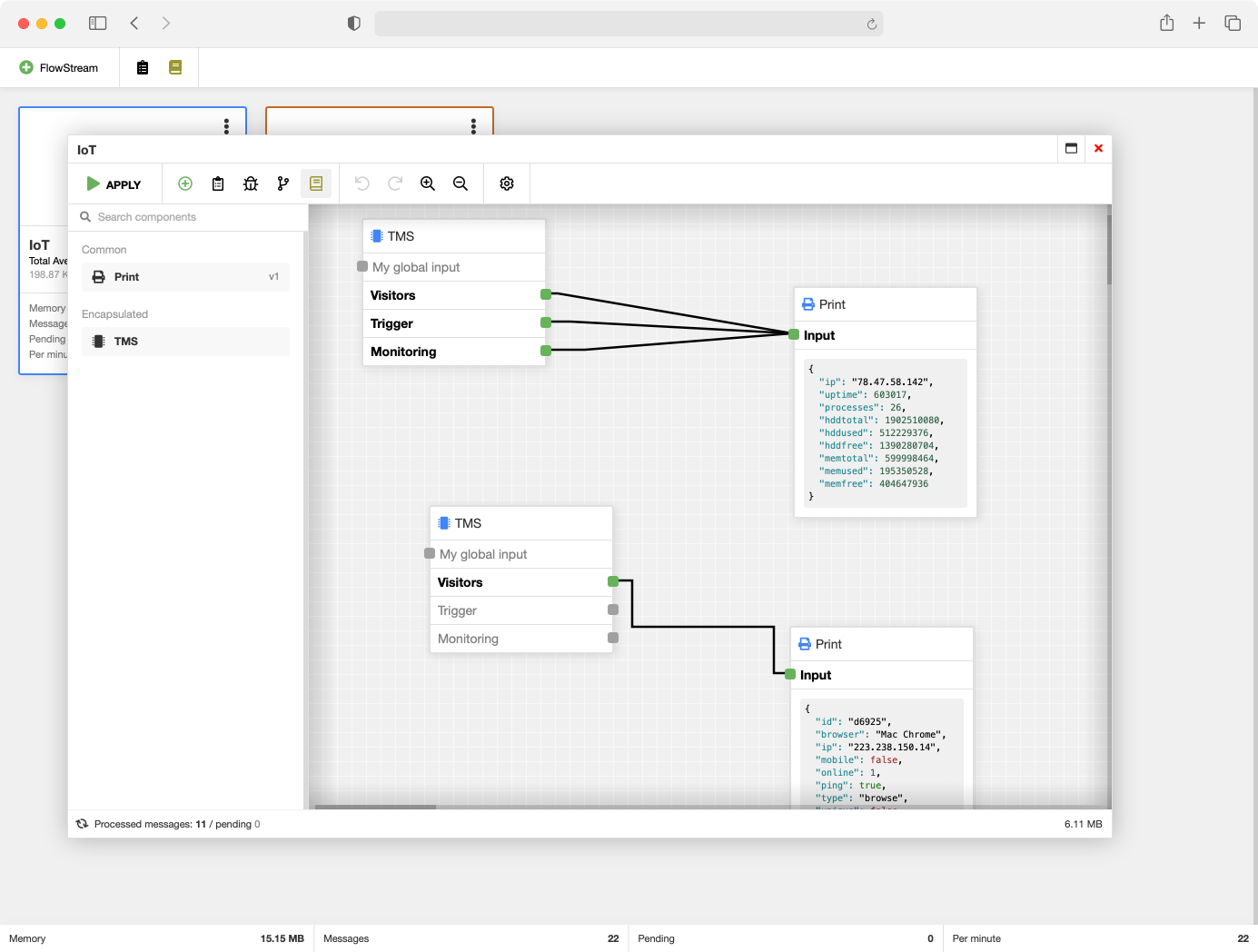1258x952 pixels.
Task: Click the Search components field
Action: 188,217
